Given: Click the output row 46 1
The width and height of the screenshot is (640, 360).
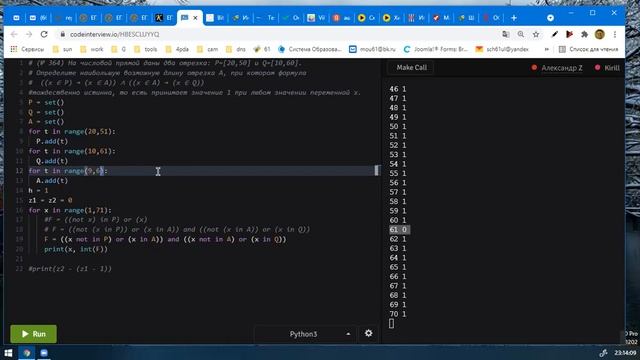Looking at the screenshot, I should (398, 89).
